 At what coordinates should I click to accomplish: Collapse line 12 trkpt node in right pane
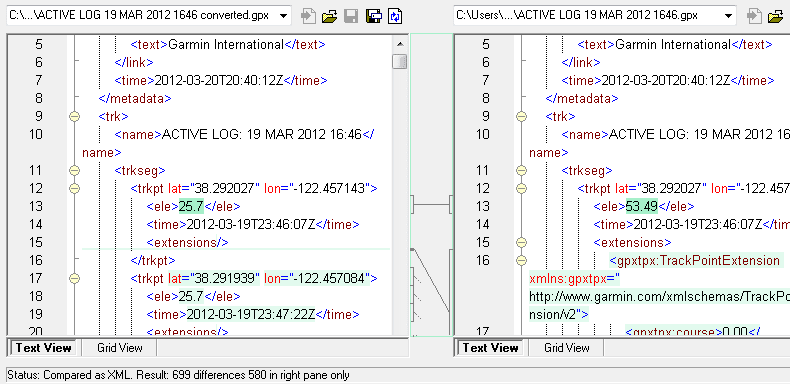tap(521, 188)
